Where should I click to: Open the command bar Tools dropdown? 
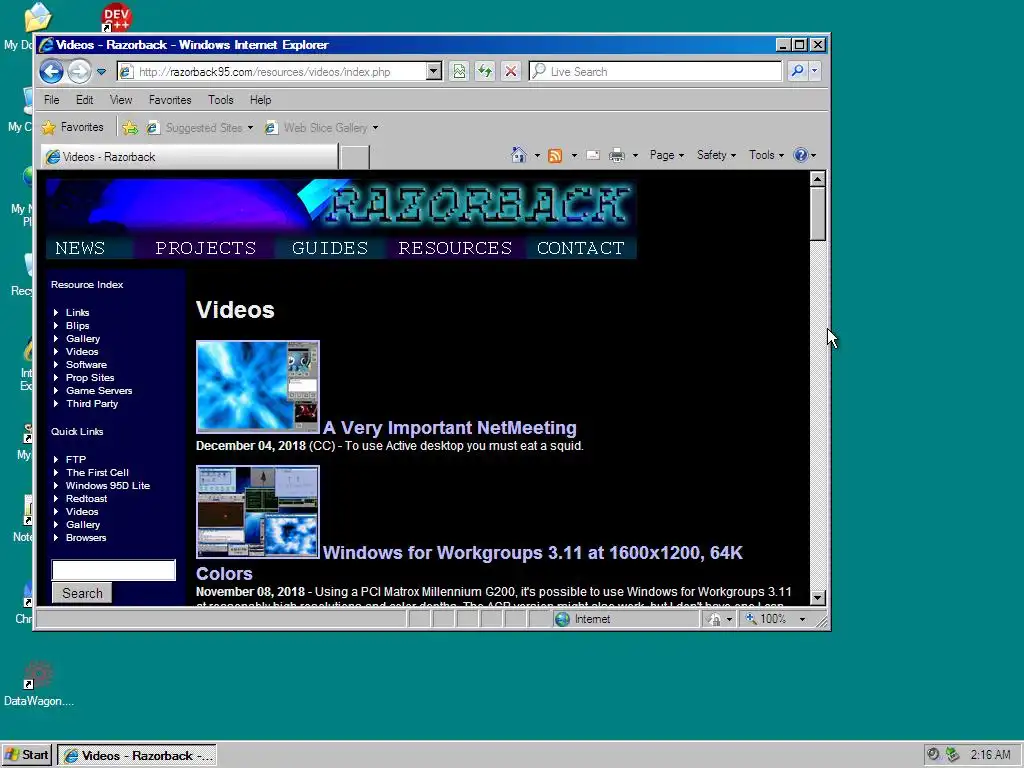(x=766, y=155)
